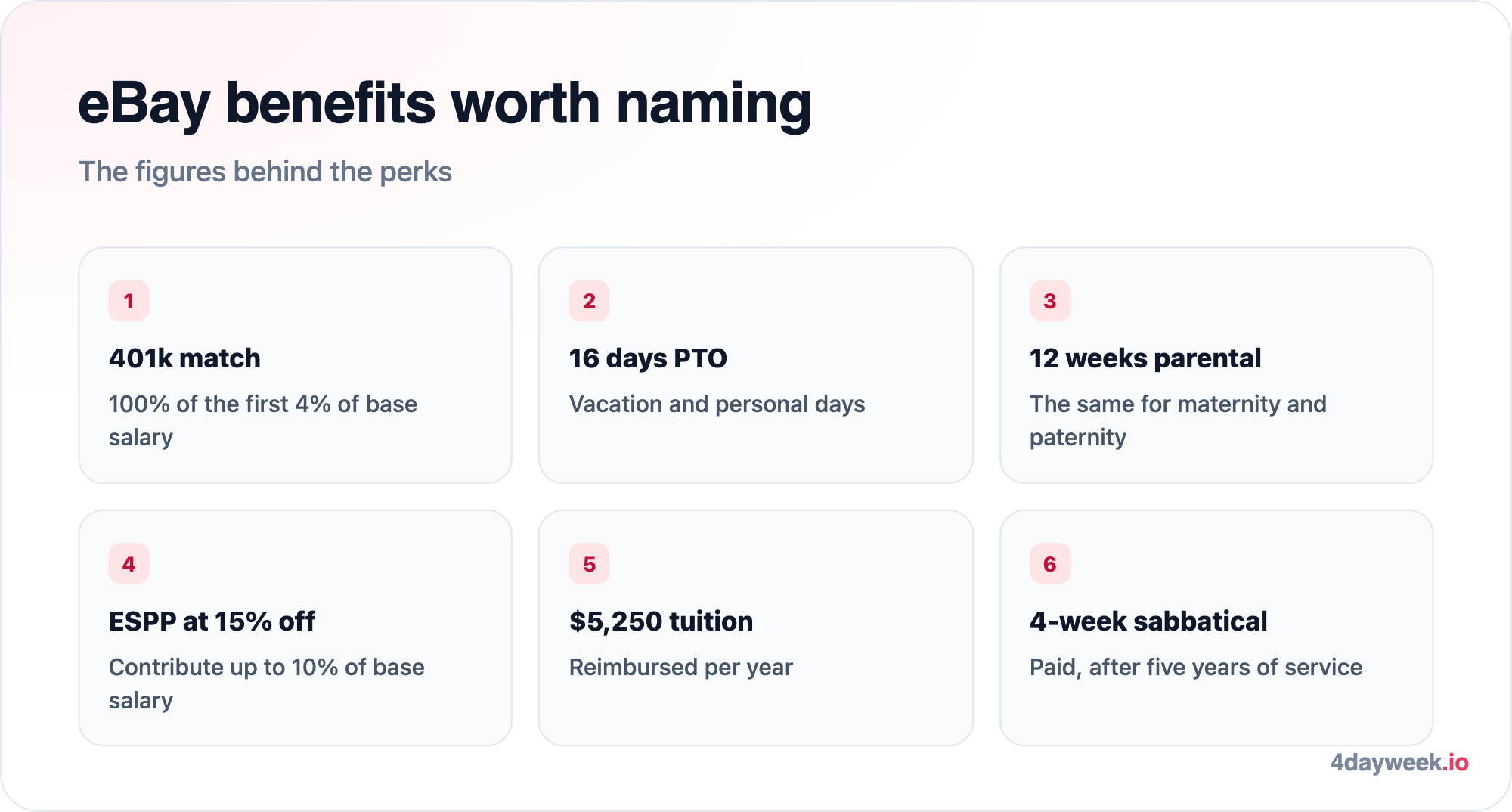The image size is (1512, 812).
Task: Click the number 5 badge icon
Action: (589, 564)
